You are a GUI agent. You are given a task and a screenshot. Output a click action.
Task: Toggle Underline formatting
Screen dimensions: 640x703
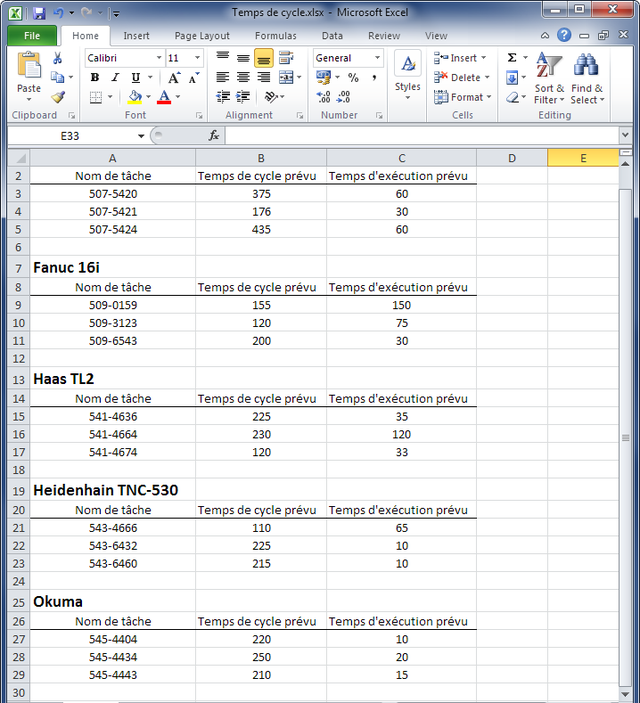coord(136,78)
